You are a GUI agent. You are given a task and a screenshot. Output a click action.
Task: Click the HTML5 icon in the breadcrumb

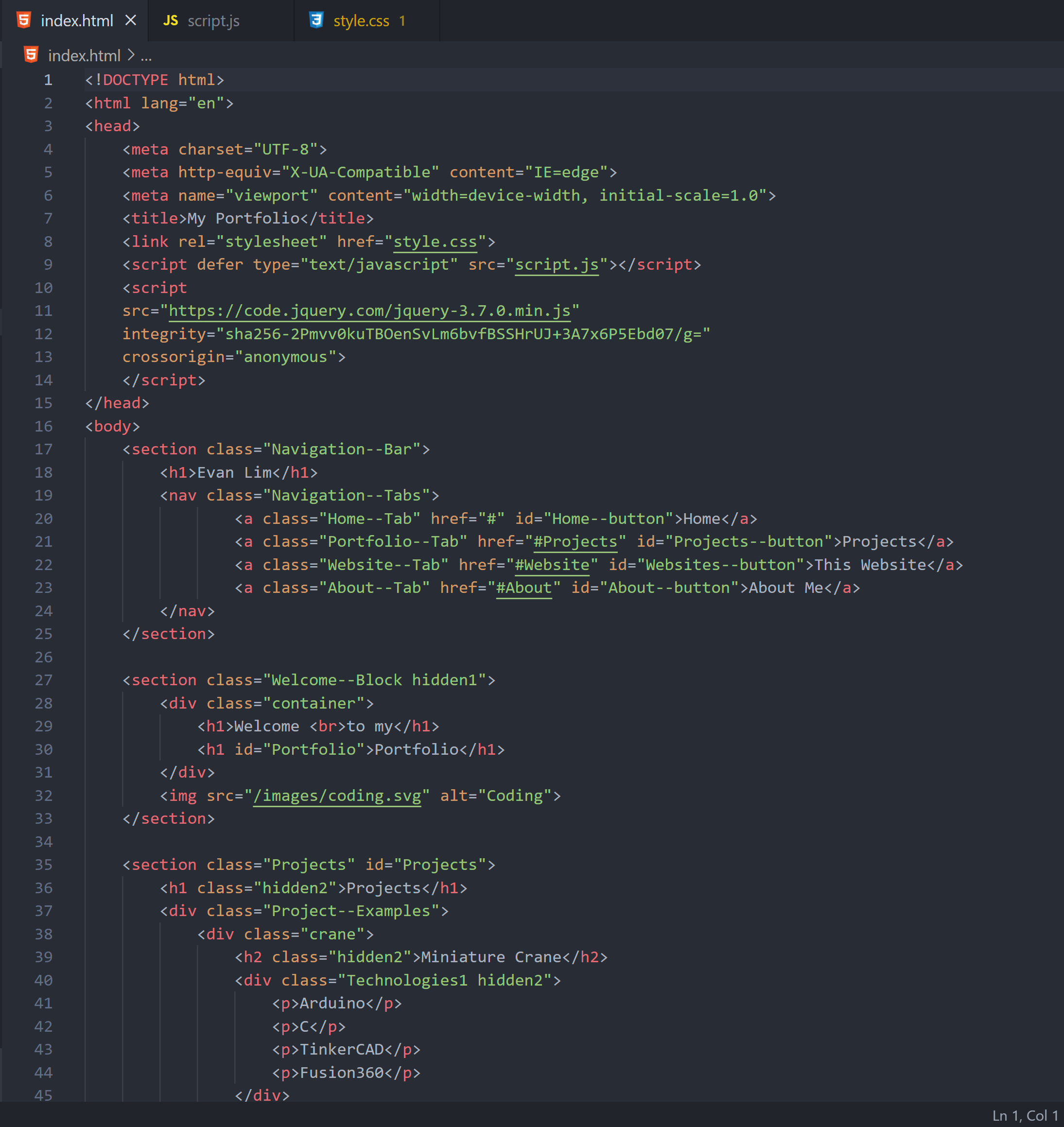click(x=31, y=55)
